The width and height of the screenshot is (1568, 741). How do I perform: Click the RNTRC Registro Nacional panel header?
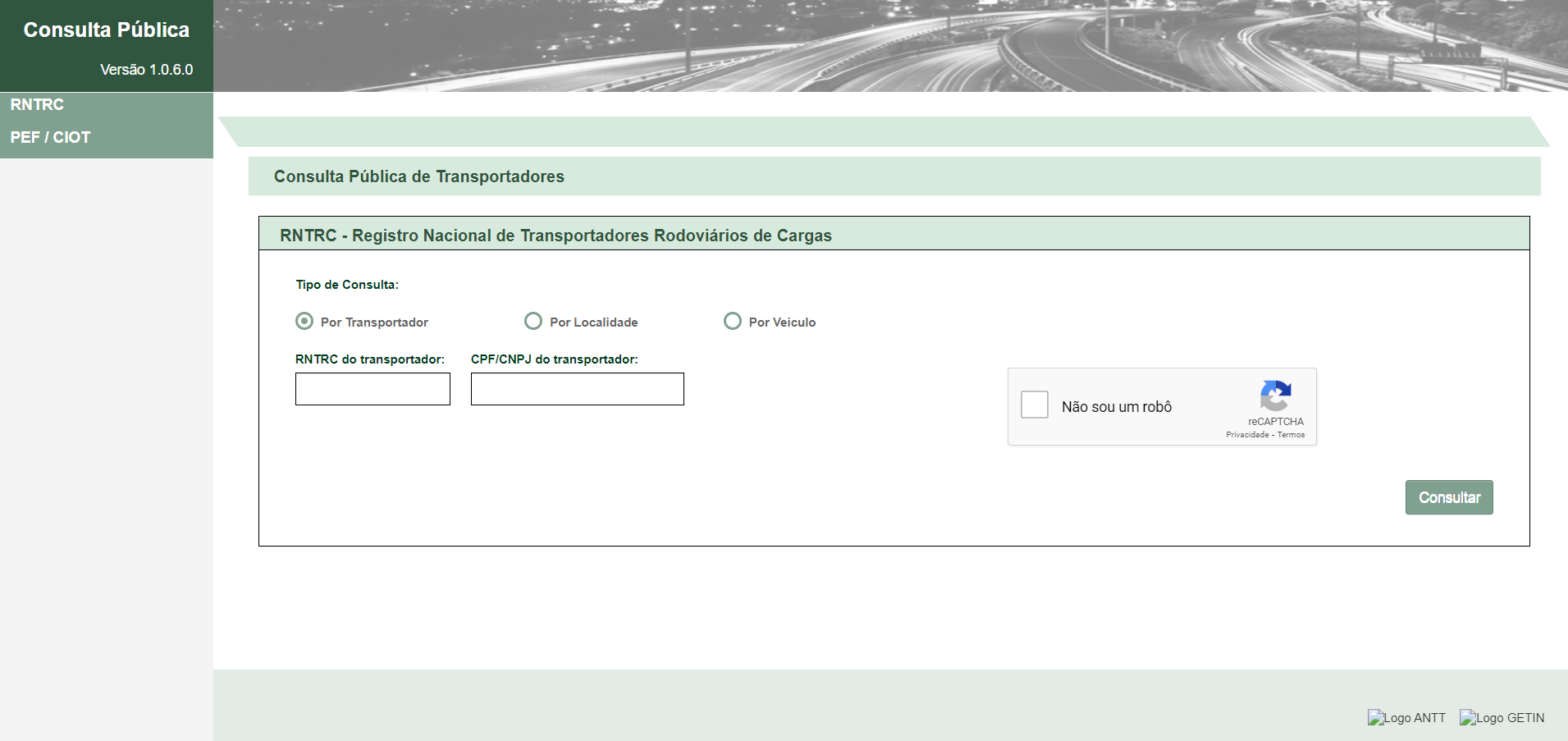(x=555, y=236)
